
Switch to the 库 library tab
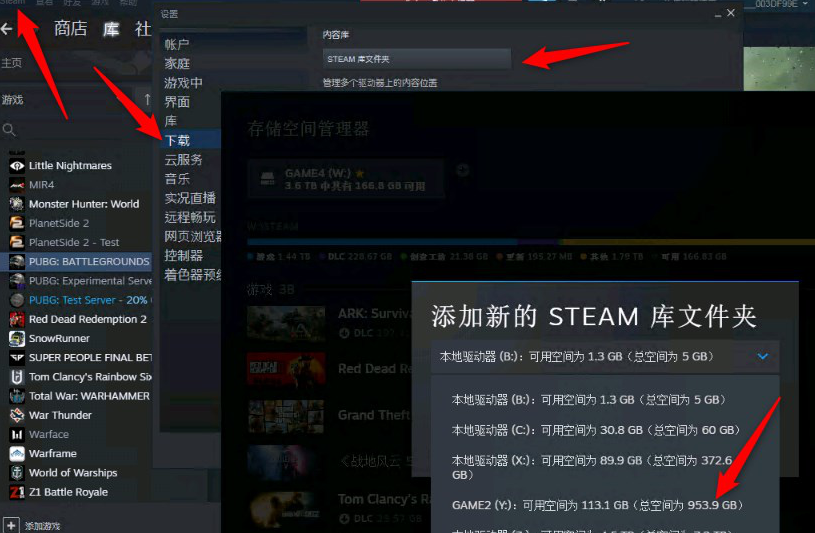(111, 29)
